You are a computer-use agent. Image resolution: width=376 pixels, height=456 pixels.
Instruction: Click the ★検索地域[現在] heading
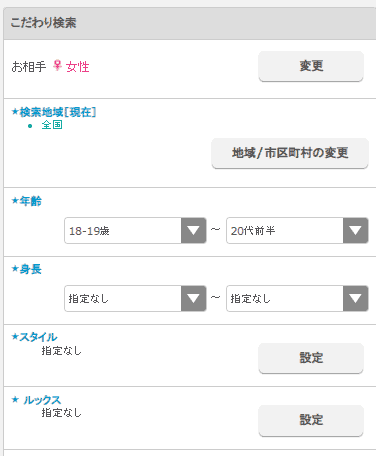[x=54, y=112]
